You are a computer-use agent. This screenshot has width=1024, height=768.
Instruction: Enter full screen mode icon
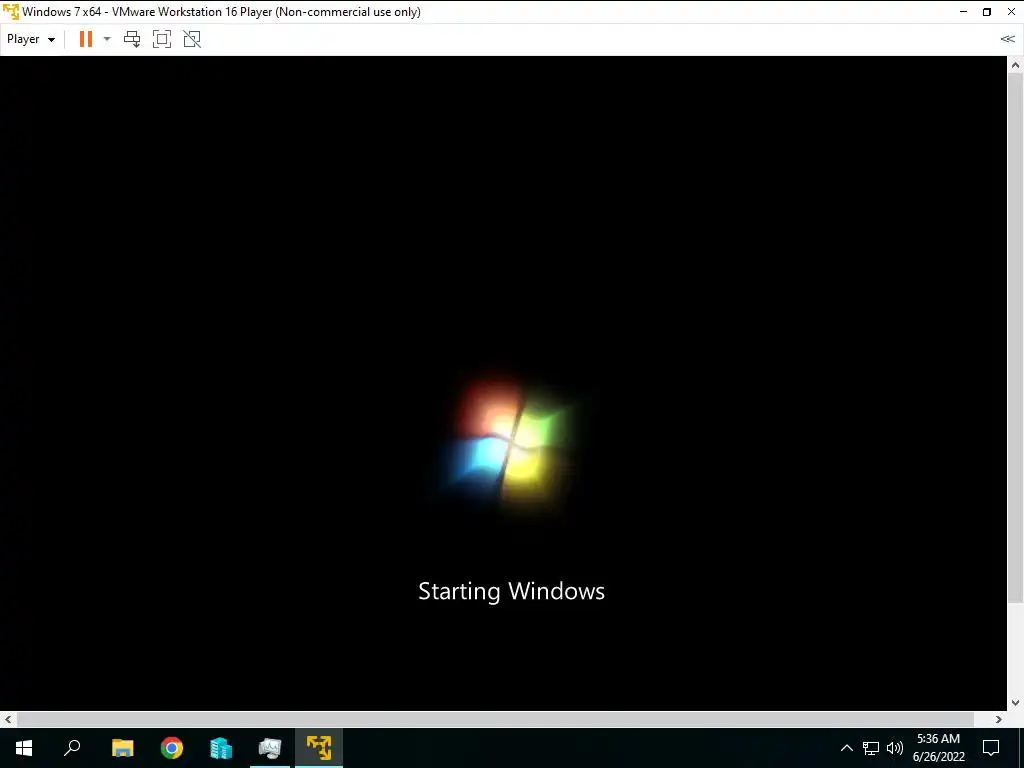pos(162,39)
